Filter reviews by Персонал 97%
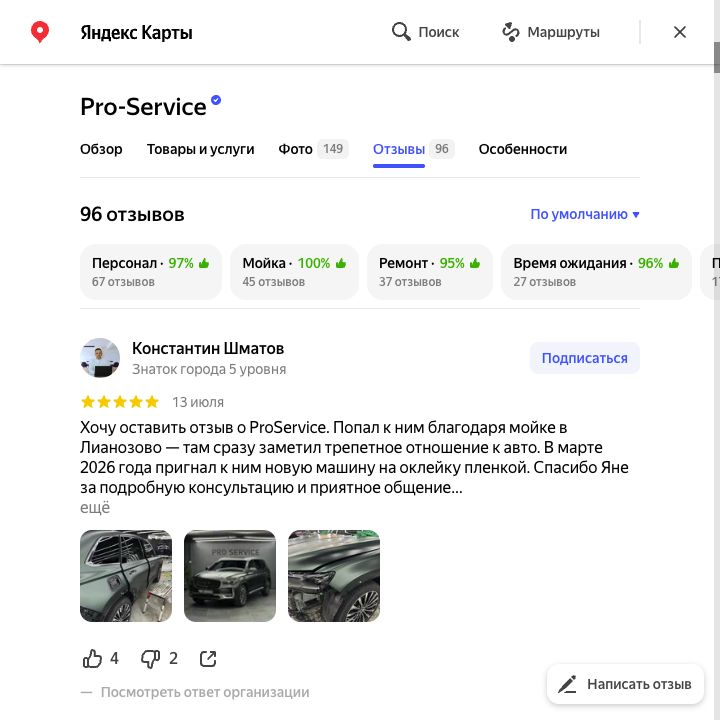 151,272
